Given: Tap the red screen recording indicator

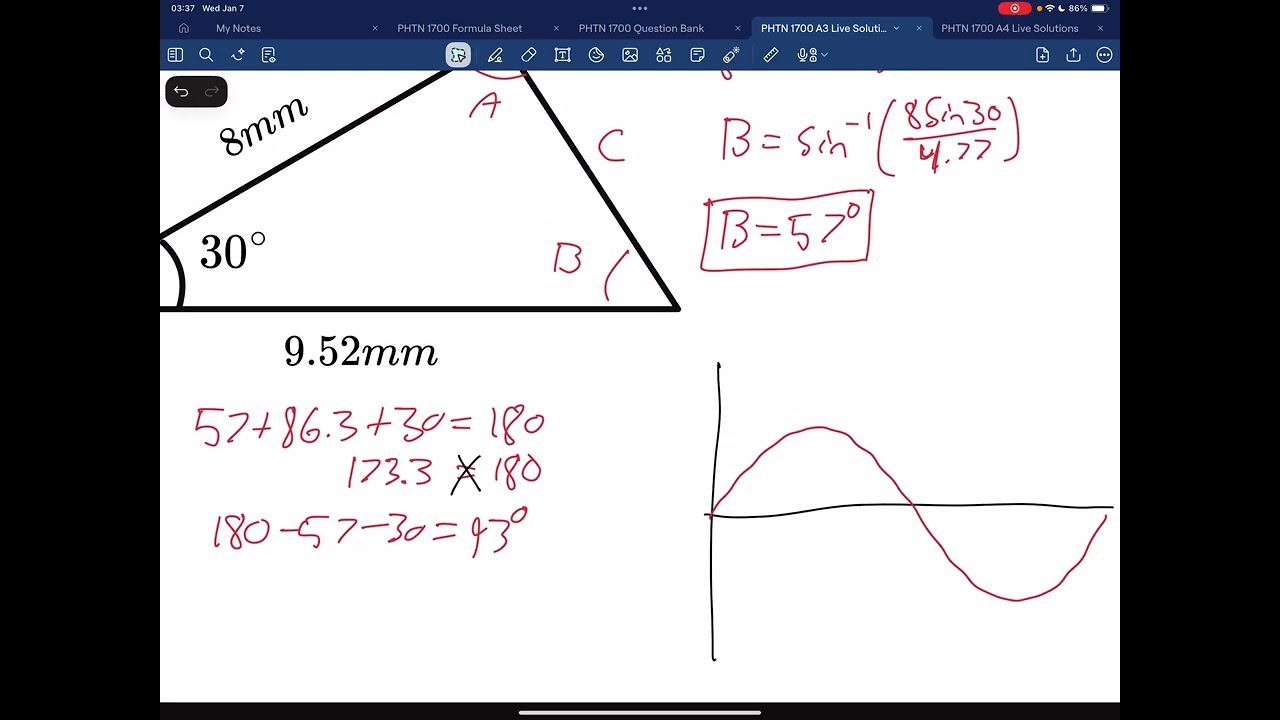Looking at the screenshot, I should 1015,8.
